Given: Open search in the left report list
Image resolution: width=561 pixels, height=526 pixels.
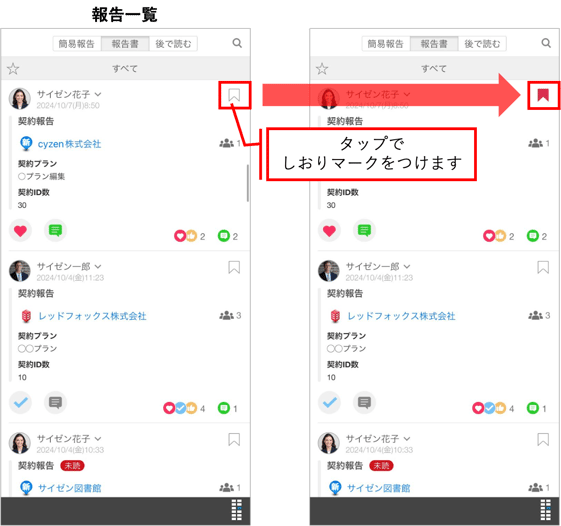Looking at the screenshot, I should pyautogui.click(x=237, y=43).
